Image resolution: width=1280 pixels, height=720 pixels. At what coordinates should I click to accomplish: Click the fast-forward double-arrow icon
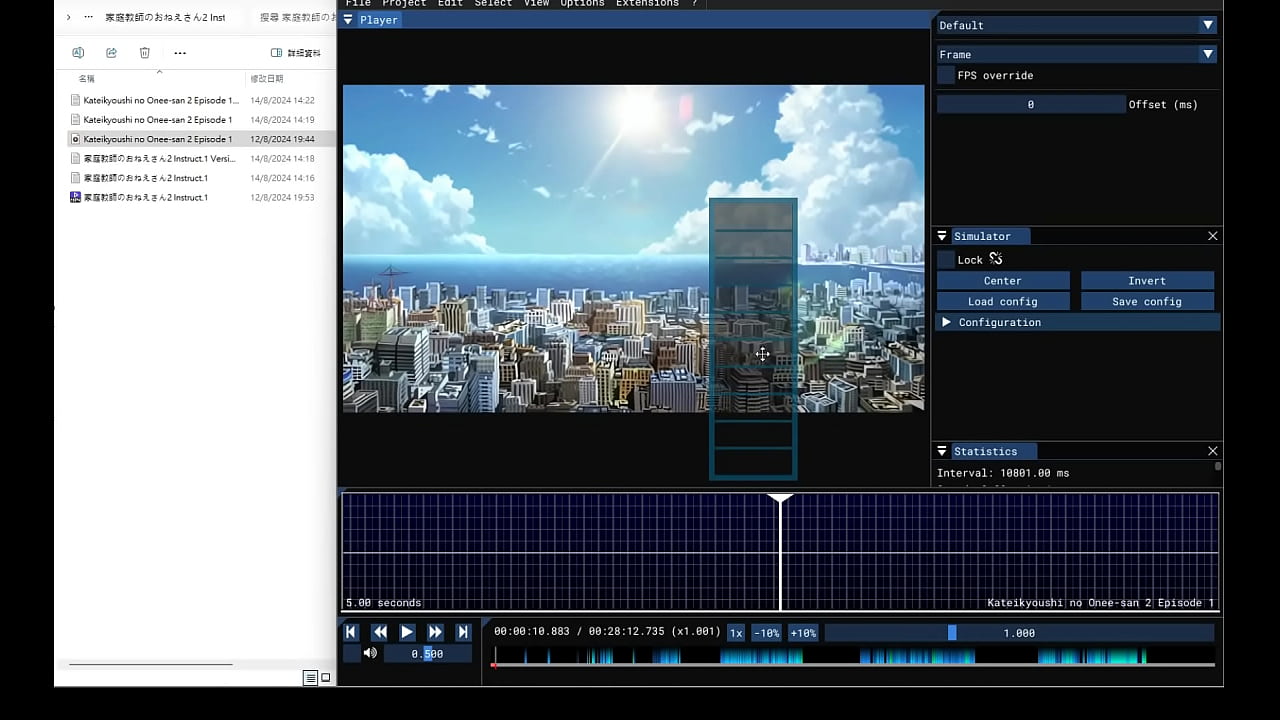click(x=435, y=632)
